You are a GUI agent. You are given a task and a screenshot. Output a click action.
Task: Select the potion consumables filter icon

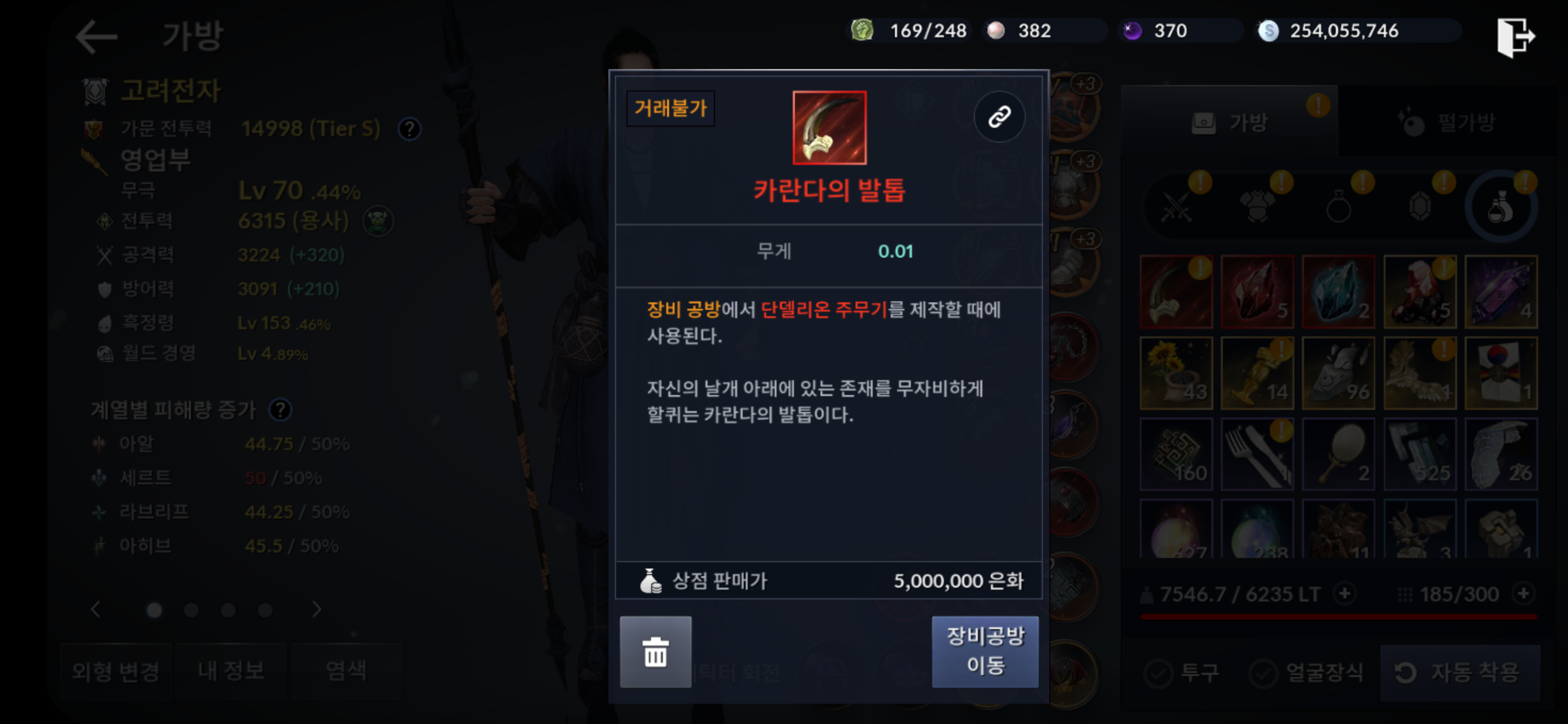click(x=1501, y=208)
